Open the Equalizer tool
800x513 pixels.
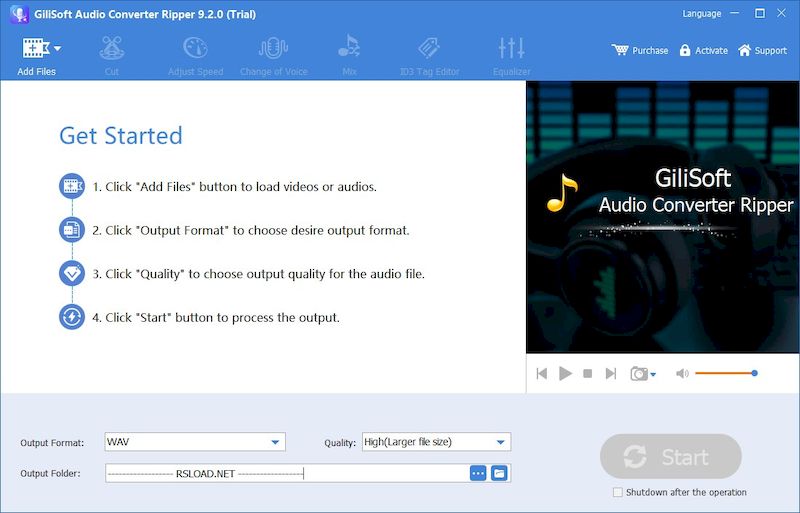[510, 48]
